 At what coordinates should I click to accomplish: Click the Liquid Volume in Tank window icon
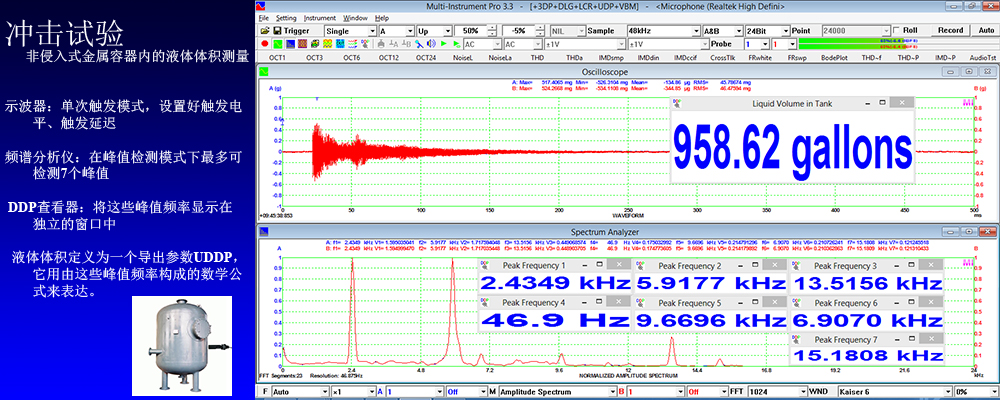pos(678,103)
